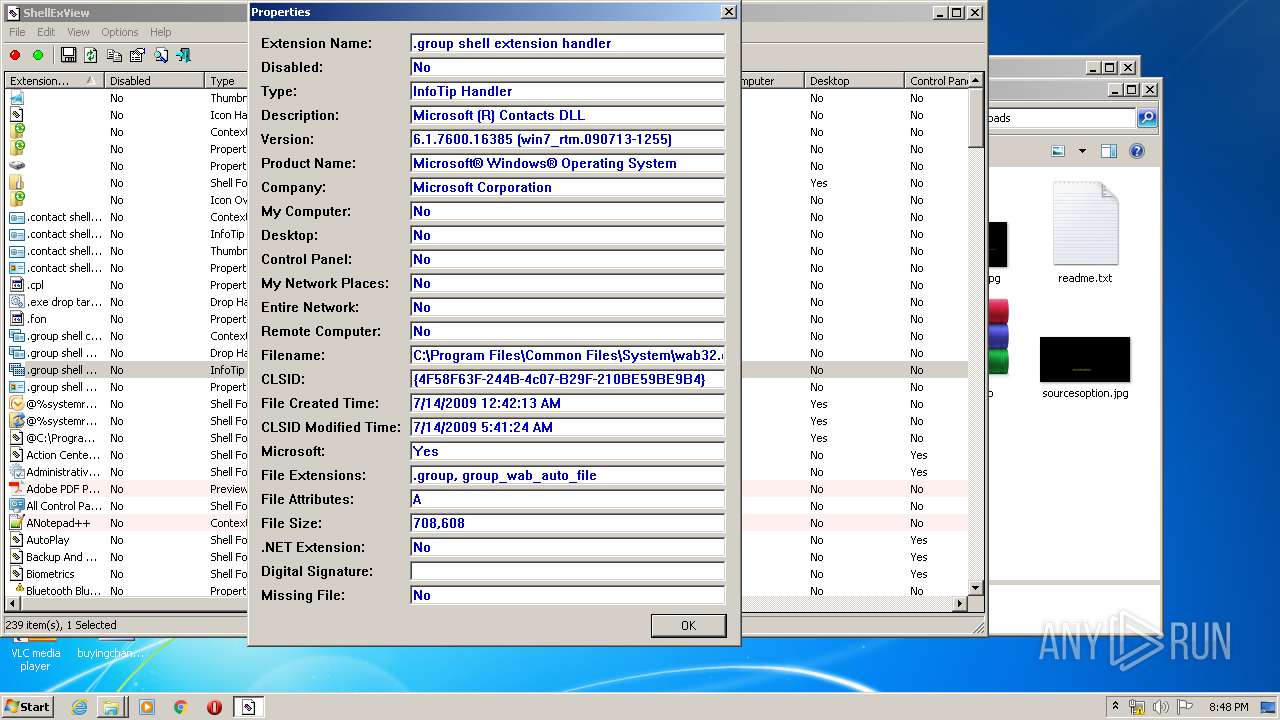Screen dimensions: 1280x720
Task: Click the Save floppy disk toolbar icon
Action: [x=68, y=55]
